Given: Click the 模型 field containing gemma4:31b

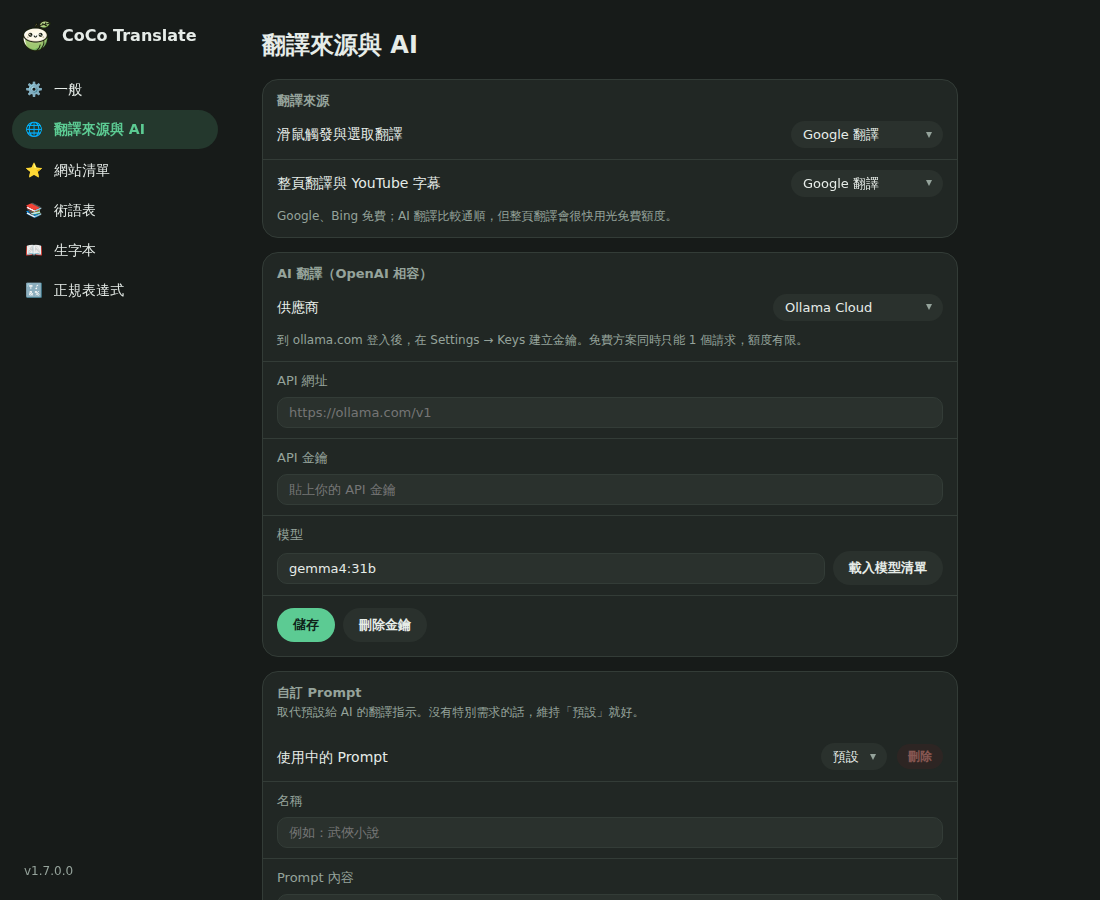Looking at the screenshot, I should (551, 568).
